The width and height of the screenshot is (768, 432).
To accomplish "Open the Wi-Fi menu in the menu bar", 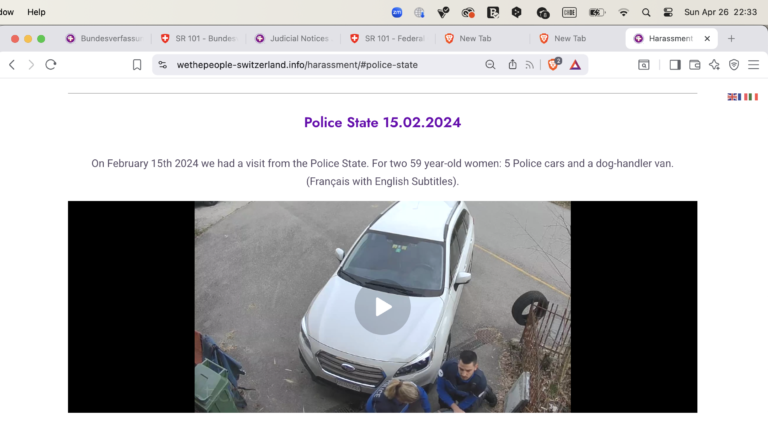I will pyautogui.click(x=624, y=12).
